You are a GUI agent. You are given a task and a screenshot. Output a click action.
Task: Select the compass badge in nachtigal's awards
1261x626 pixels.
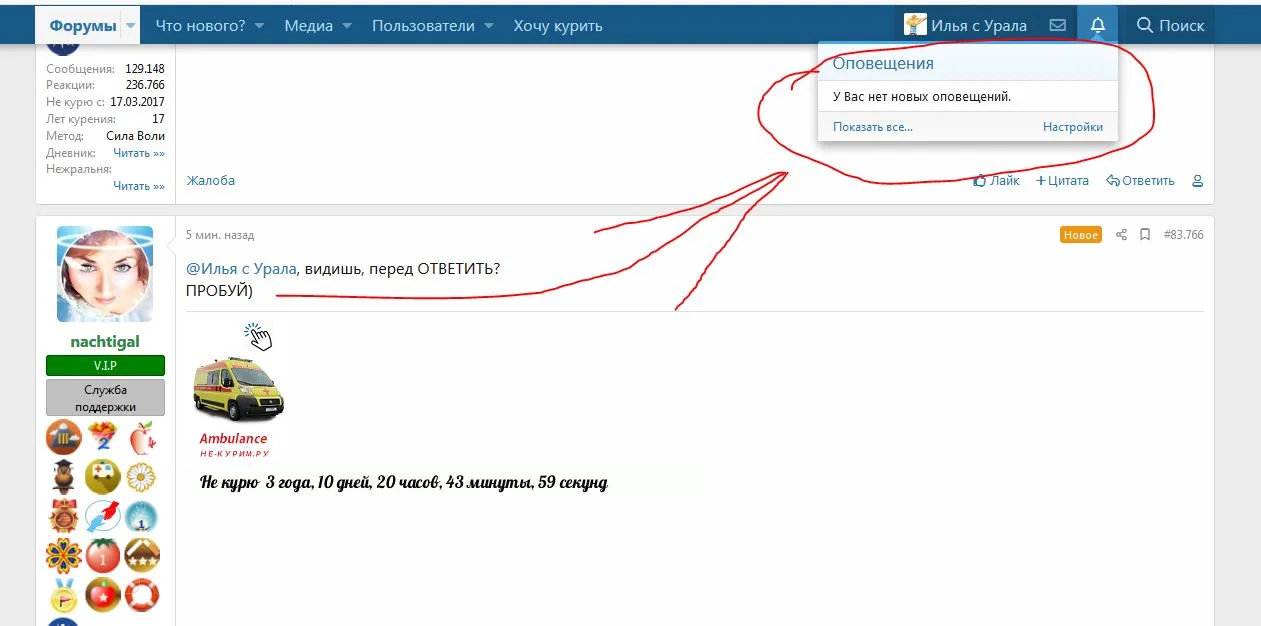(103, 517)
